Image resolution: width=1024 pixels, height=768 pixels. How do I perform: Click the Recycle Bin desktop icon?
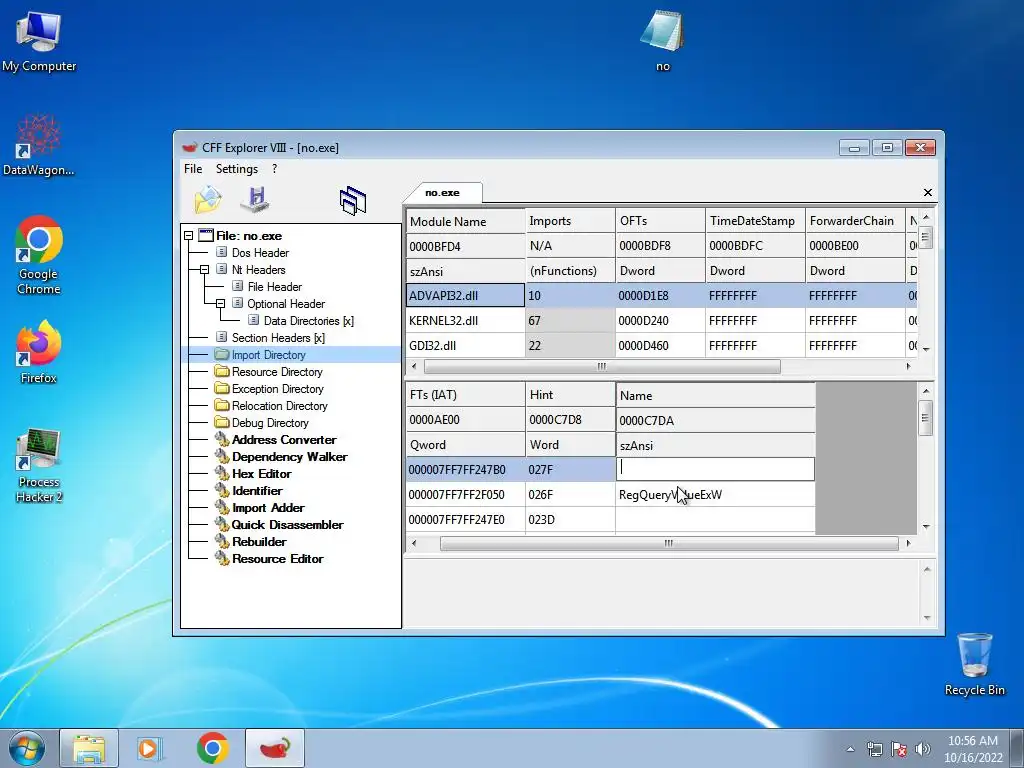pos(974,664)
